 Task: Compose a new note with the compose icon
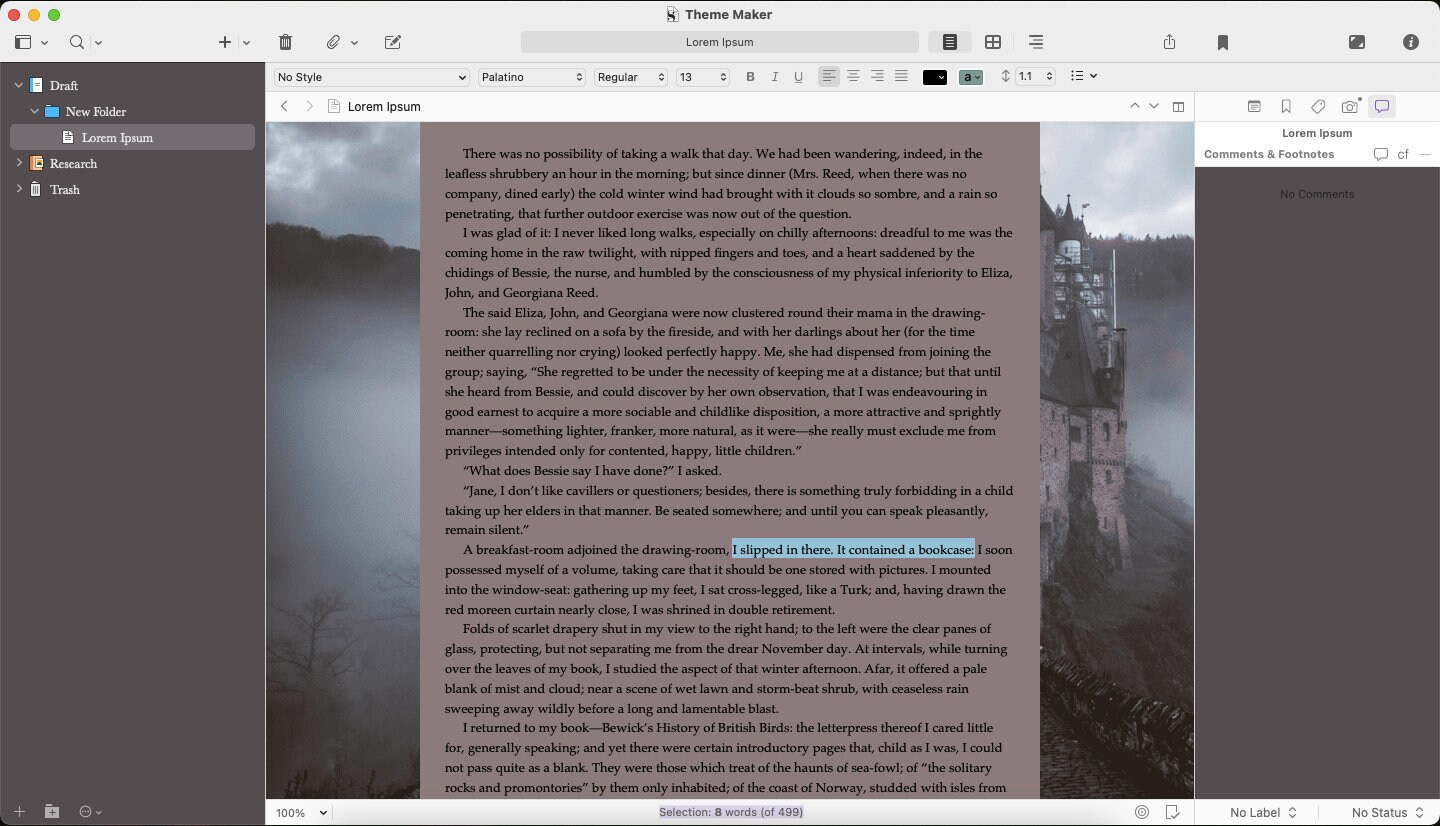coord(392,42)
